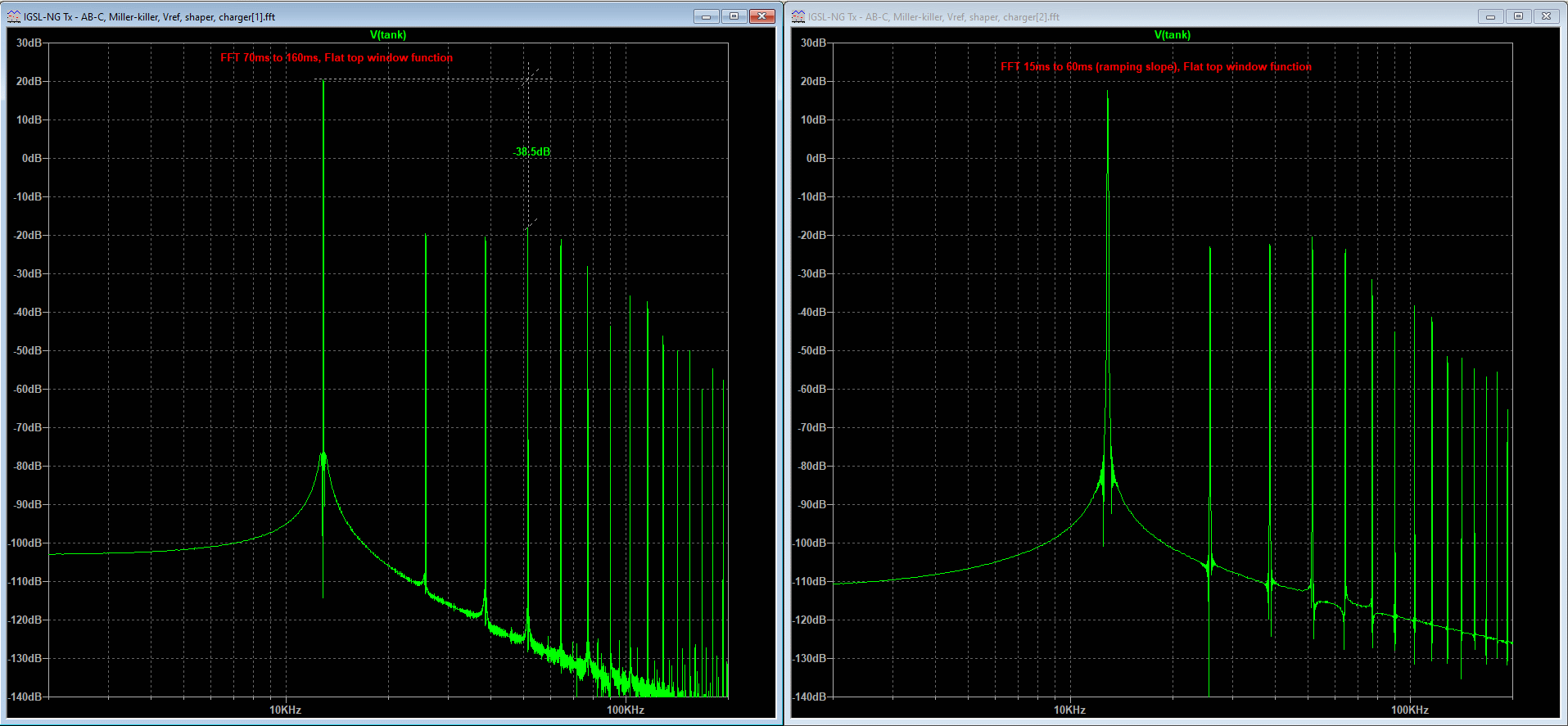Click the red 'FFT 70ms to 160ms' annotation

337,58
